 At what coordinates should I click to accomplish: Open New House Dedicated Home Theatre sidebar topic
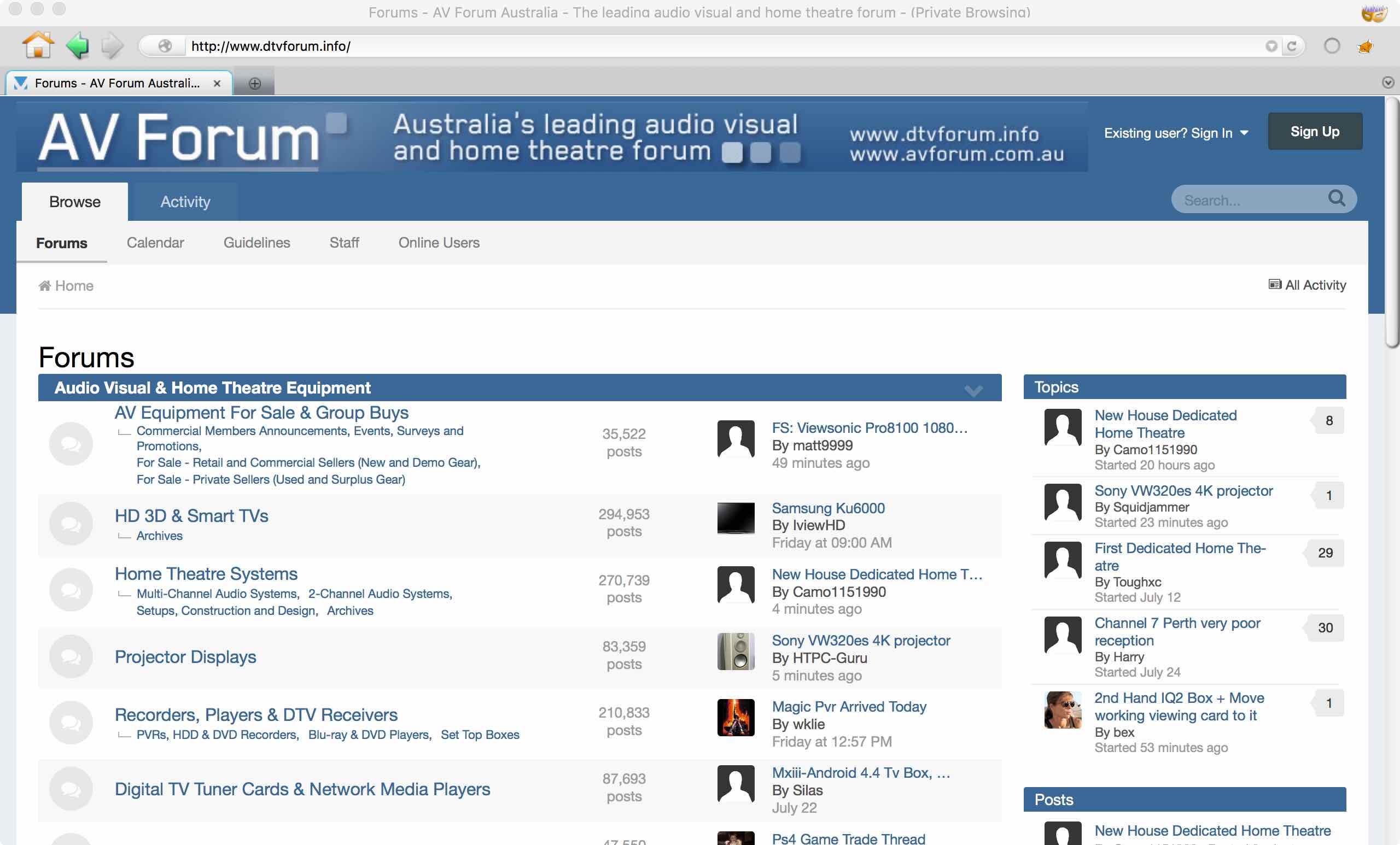point(1165,424)
